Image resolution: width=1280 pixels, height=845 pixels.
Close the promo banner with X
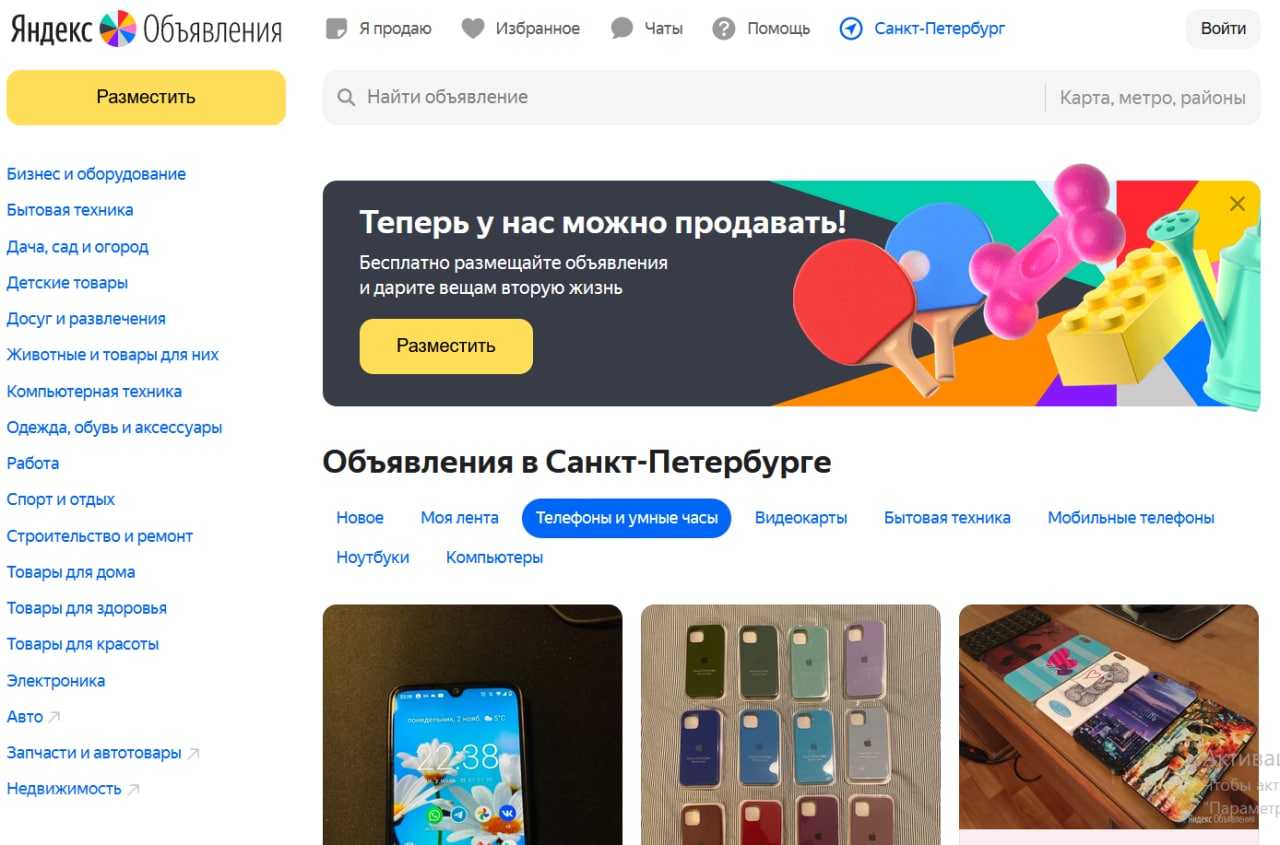coord(1237,204)
